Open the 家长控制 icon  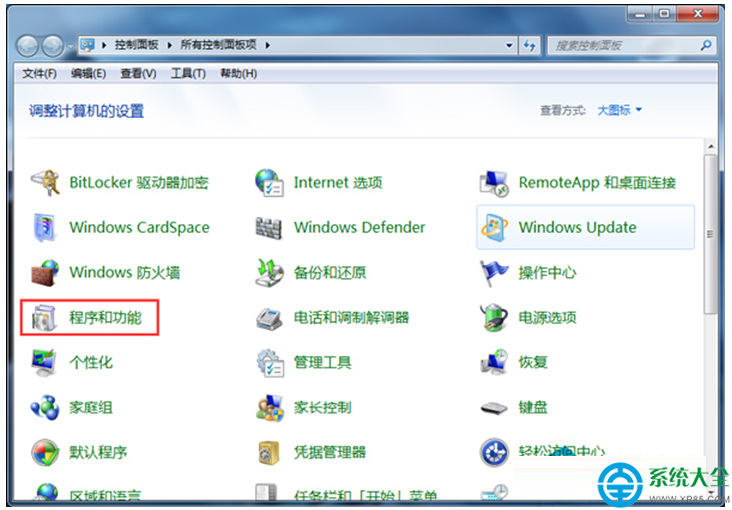tap(270, 407)
